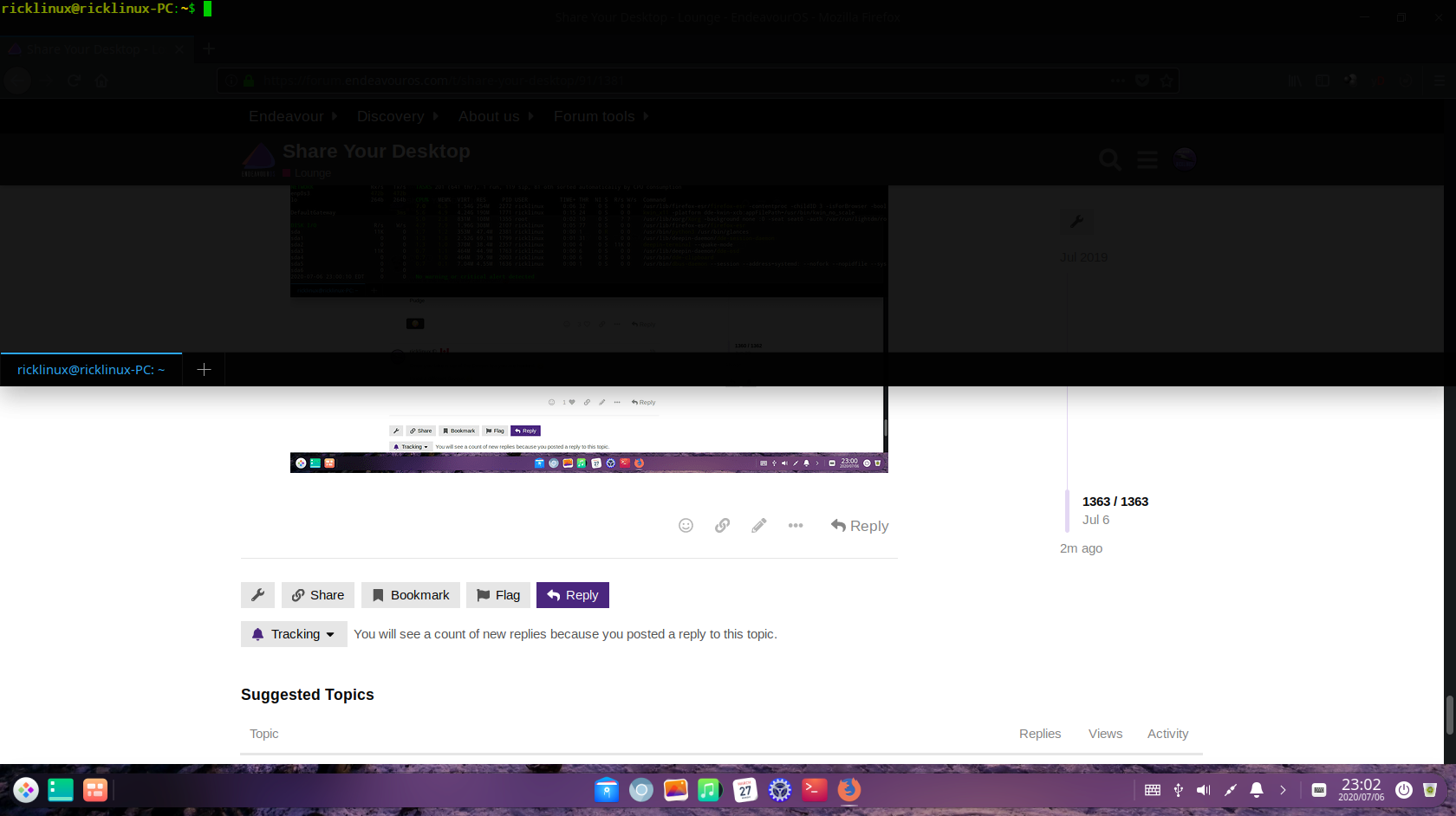Viewport: 1456px width, 816px height.
Task: Focus the terminal prompt line
Action: tap(106, 9)
